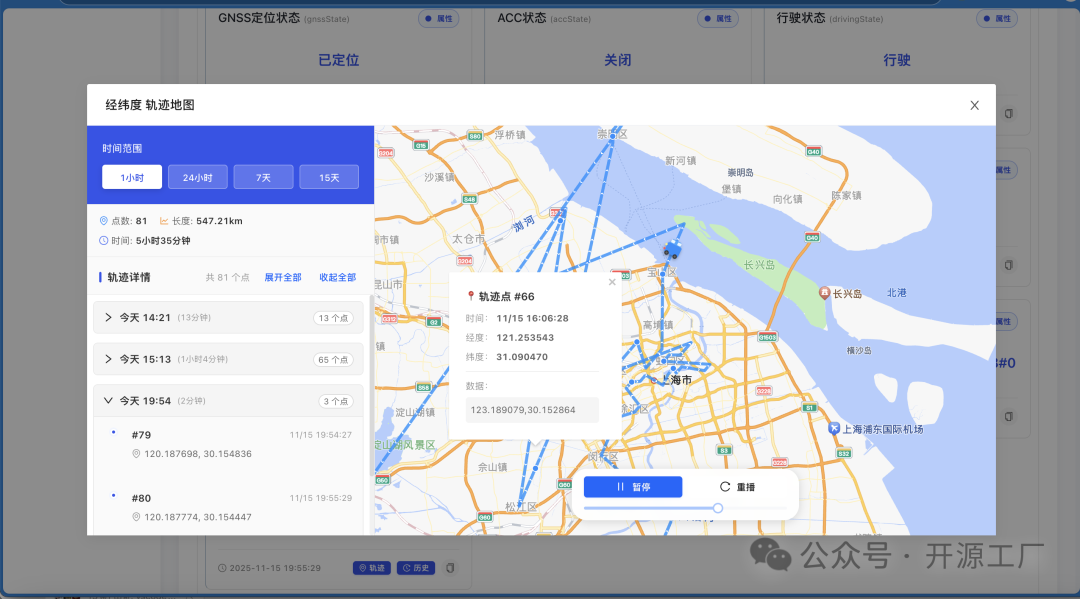
Task: Click the playback progress slider handle
Action: (x=717, y=508)
